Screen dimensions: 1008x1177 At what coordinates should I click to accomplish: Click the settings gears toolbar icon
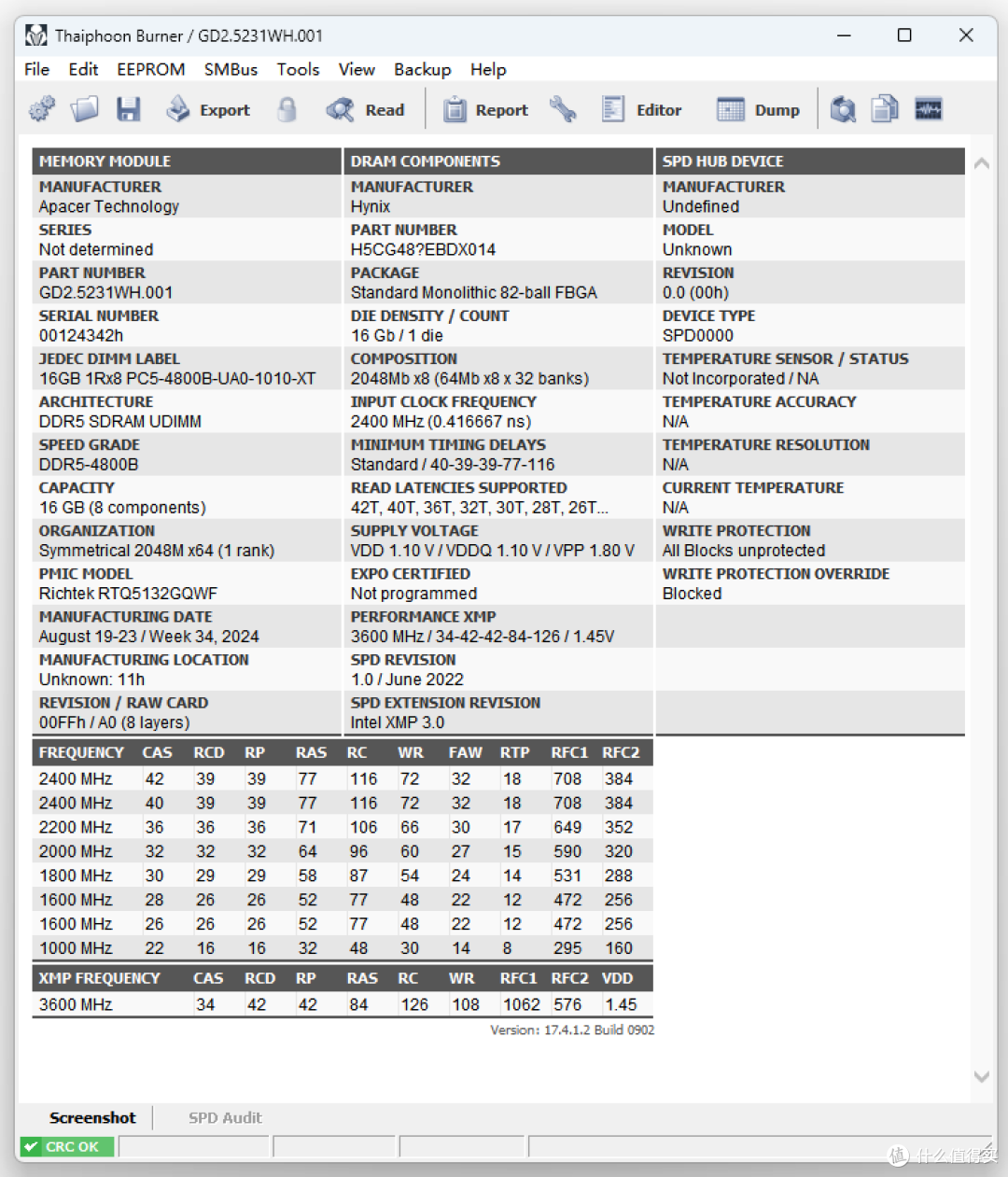click(x=41, y=109)
